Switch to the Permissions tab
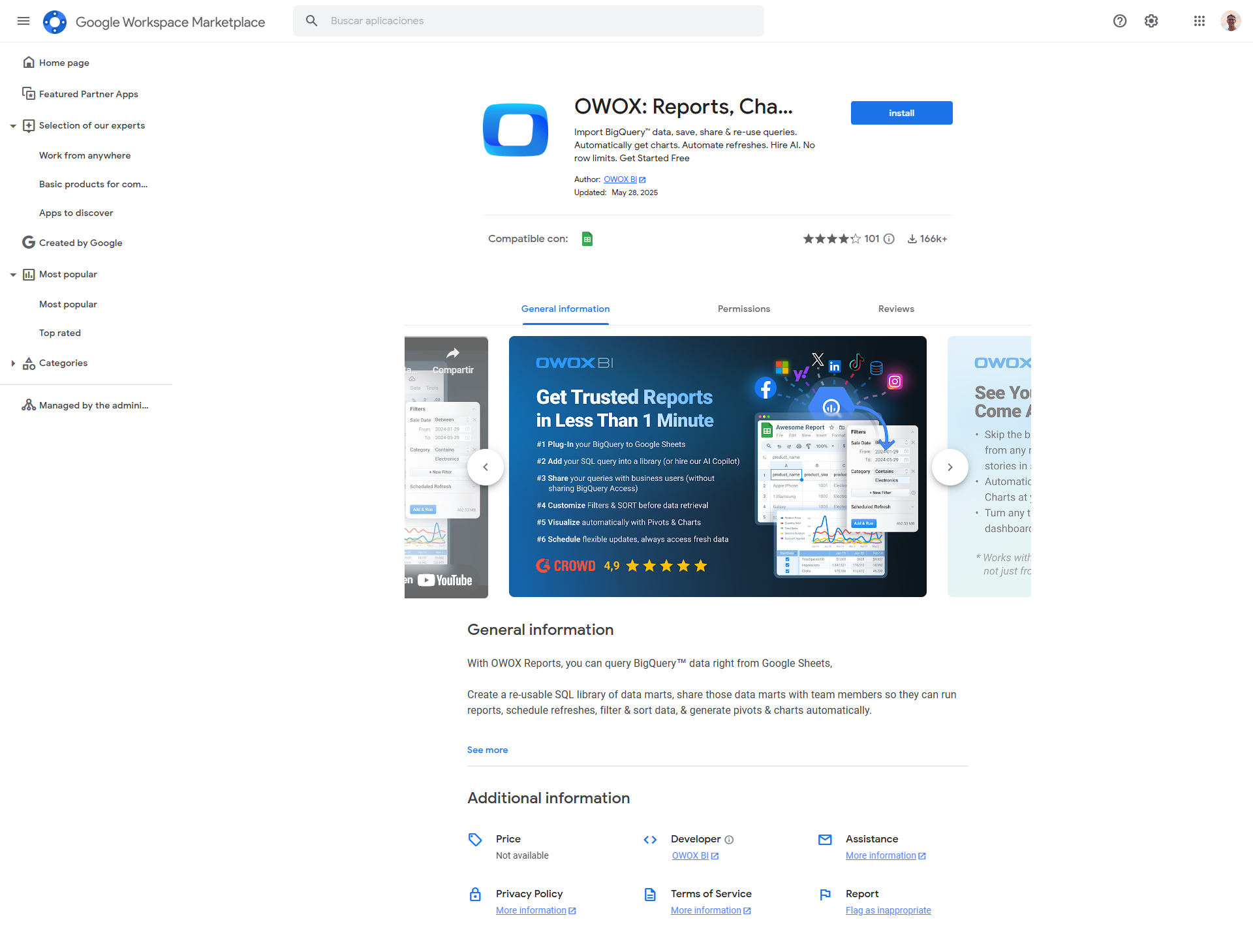This screenshot has width=1253, height=952. [x=744, y=309]
